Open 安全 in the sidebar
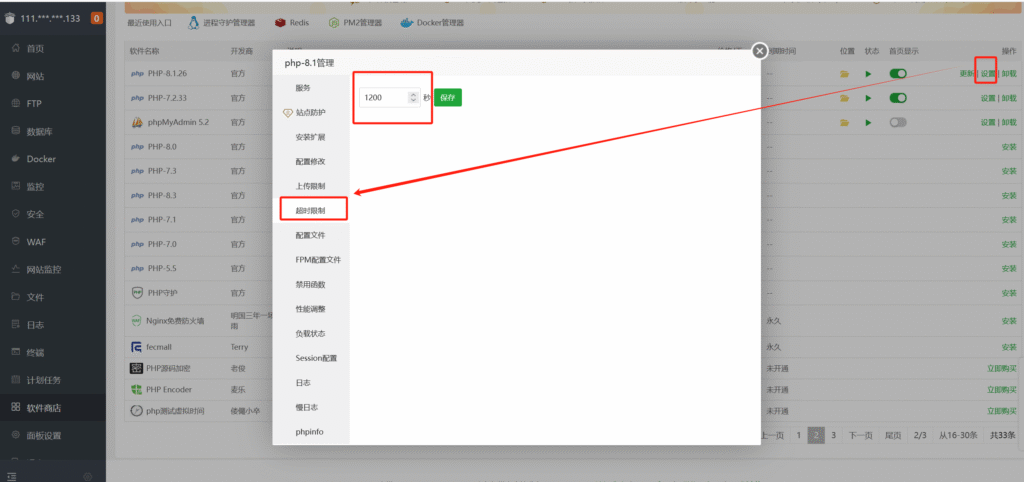 [35, 214]
